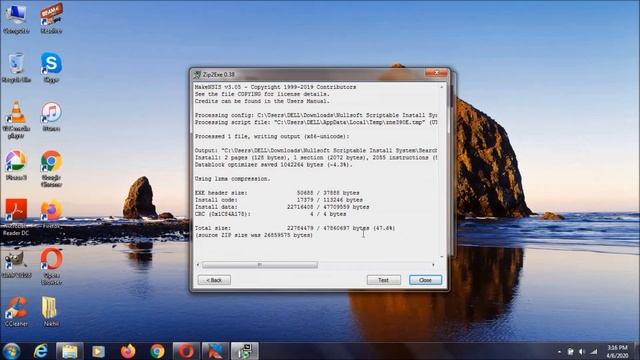
Task: Open Acrobat Reader DC desktop shortcut
Action: click(x=16, y=217)
